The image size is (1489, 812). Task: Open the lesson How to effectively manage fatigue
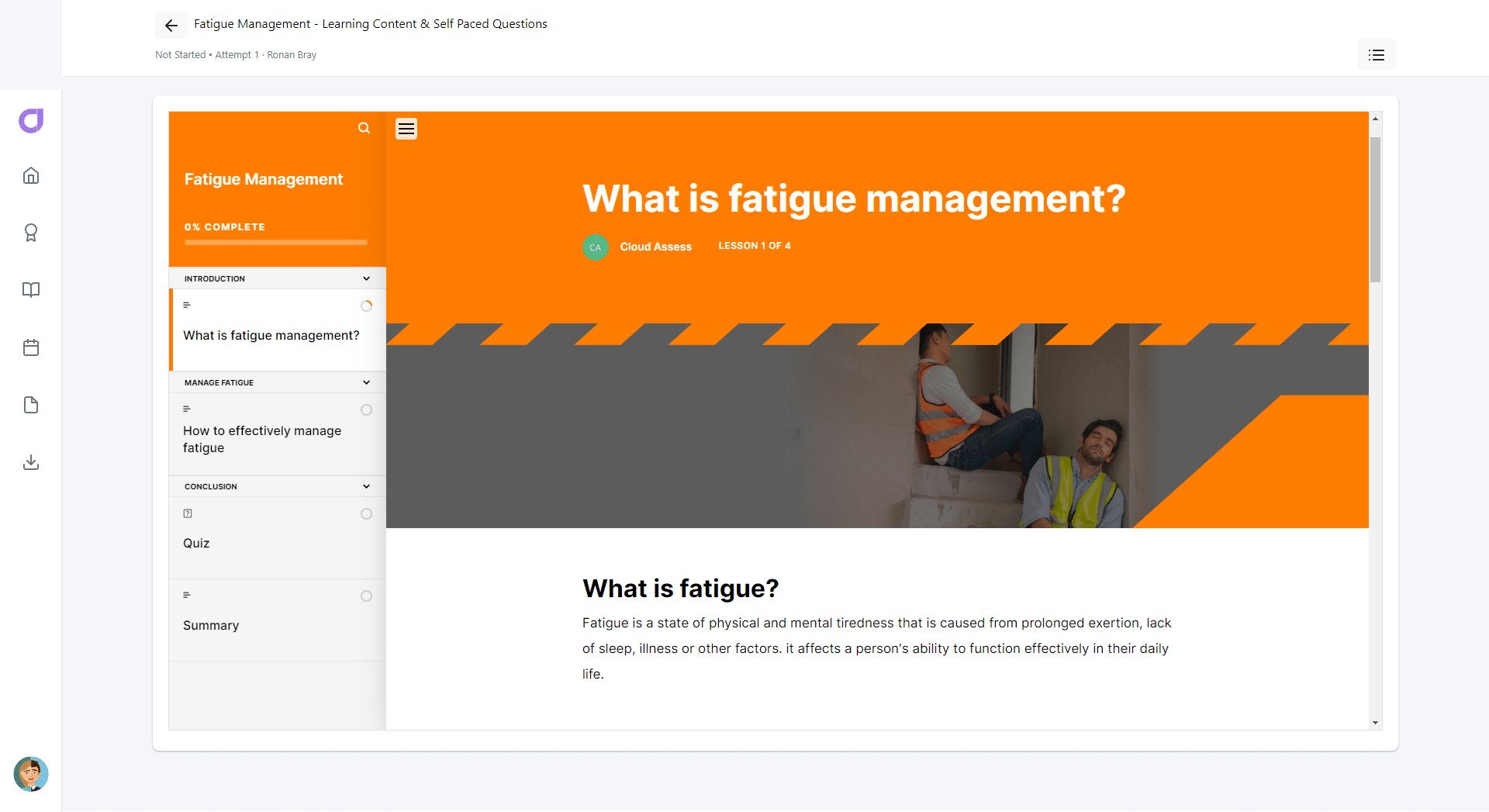pos(278,434)
